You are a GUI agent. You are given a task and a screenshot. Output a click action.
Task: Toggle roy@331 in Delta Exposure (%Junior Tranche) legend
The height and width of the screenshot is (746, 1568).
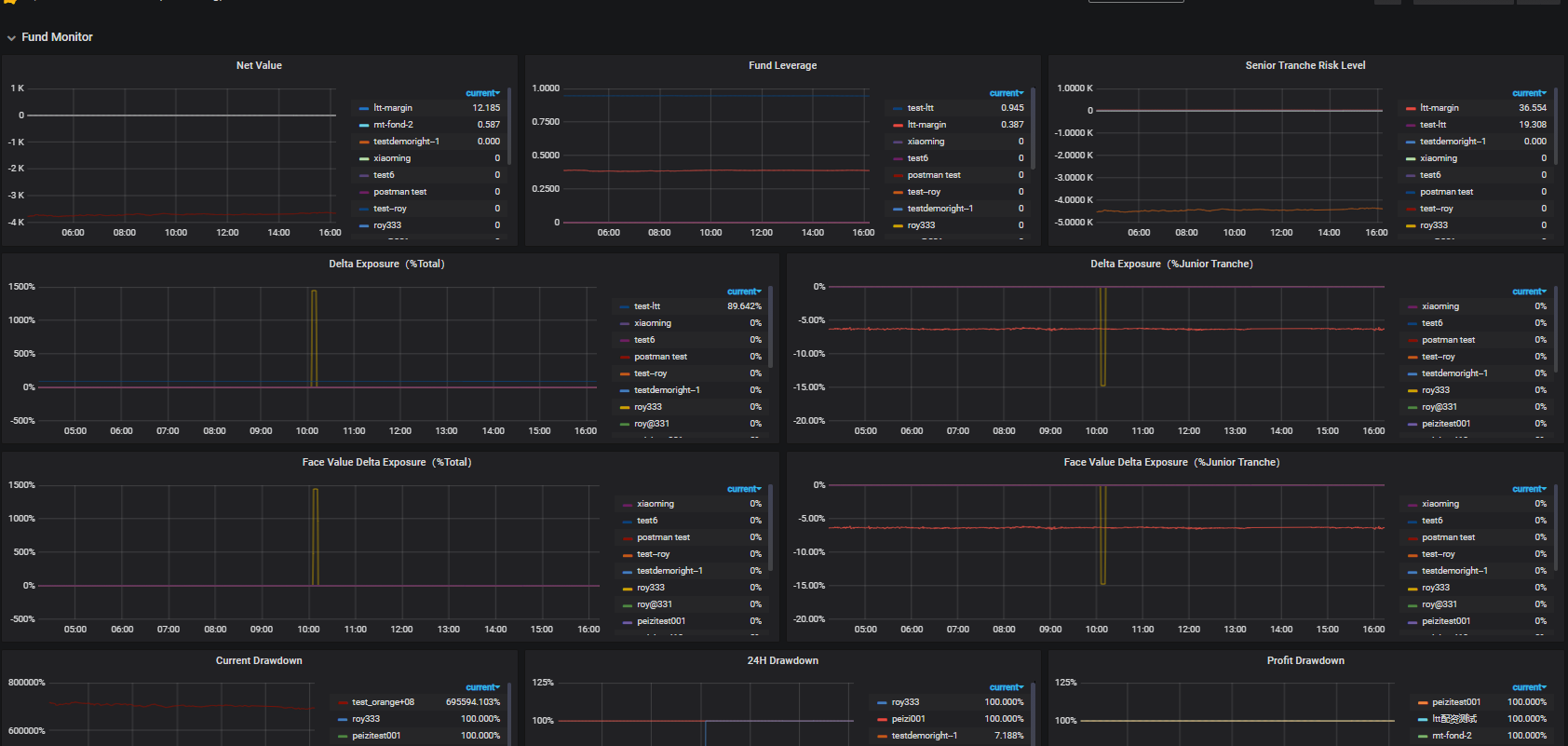pyautogui.click(x=1440, y=407)
